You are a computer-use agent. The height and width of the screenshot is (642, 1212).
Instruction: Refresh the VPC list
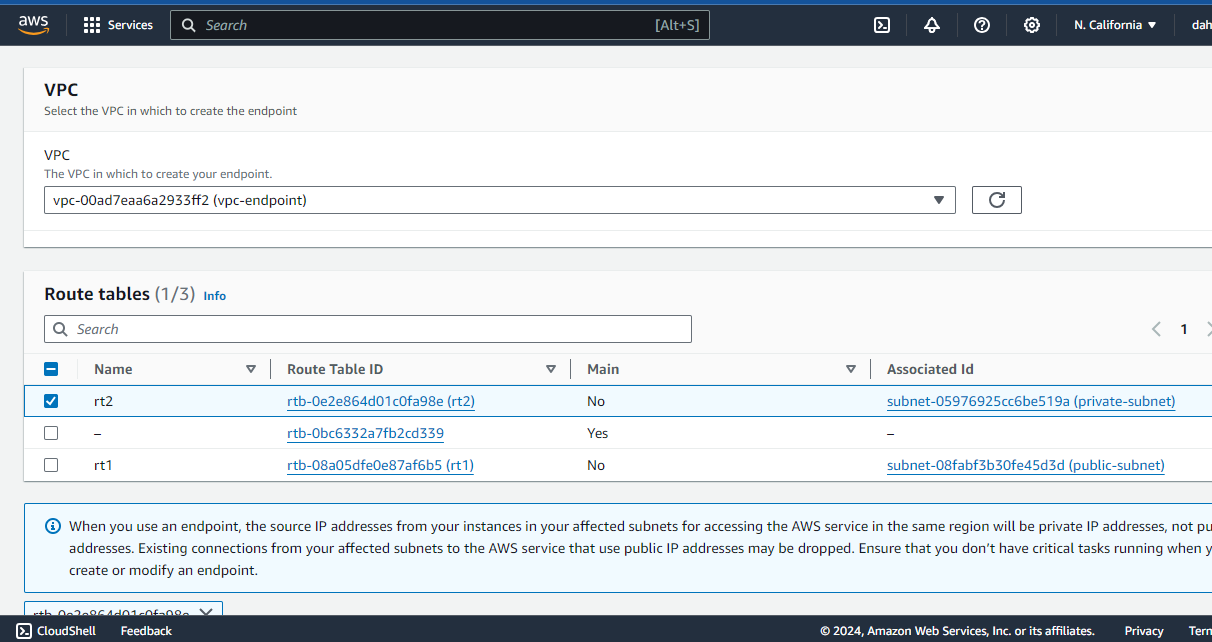[997, 200]
